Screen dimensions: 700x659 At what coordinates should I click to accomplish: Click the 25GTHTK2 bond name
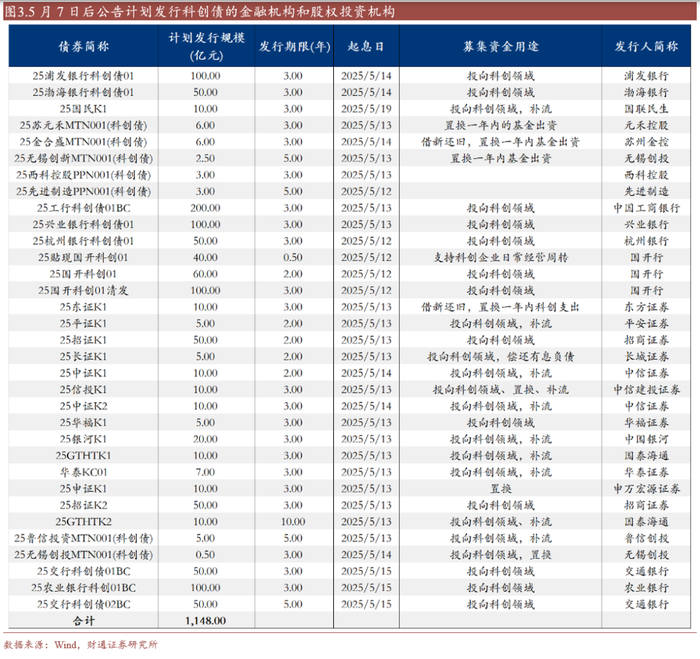83,522
